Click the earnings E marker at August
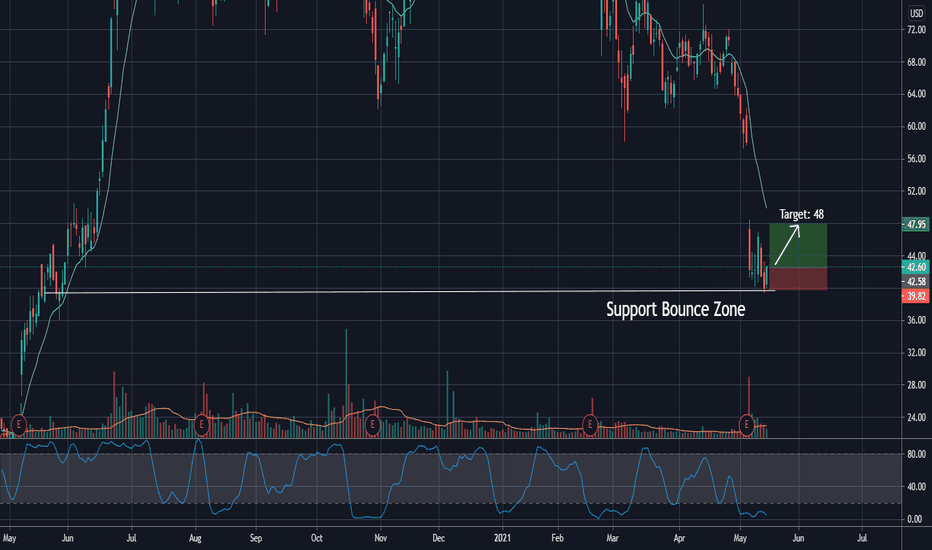This screenshot has width=932, height=550. (201, 425)
